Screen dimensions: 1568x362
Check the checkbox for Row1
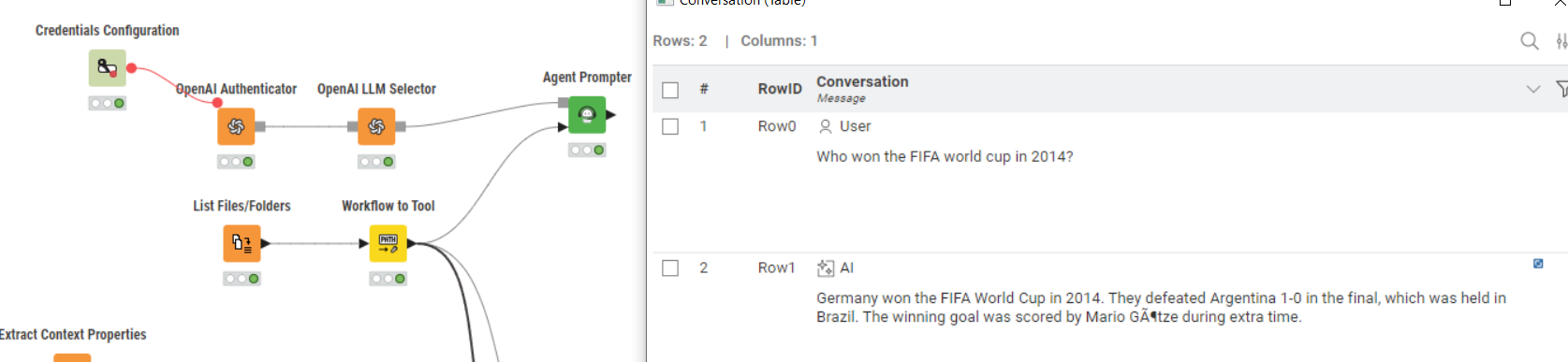[x=670, y=268]
